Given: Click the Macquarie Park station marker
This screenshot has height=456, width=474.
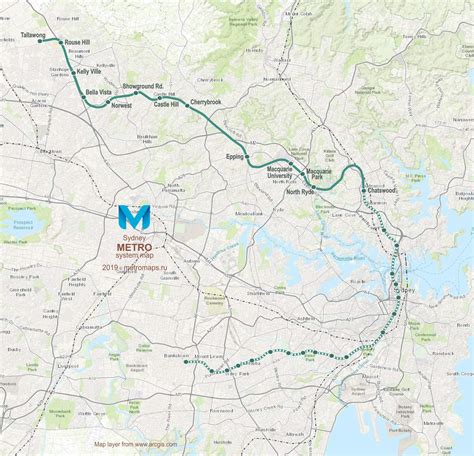Looking at the screenshot, I should coord(303,174).
